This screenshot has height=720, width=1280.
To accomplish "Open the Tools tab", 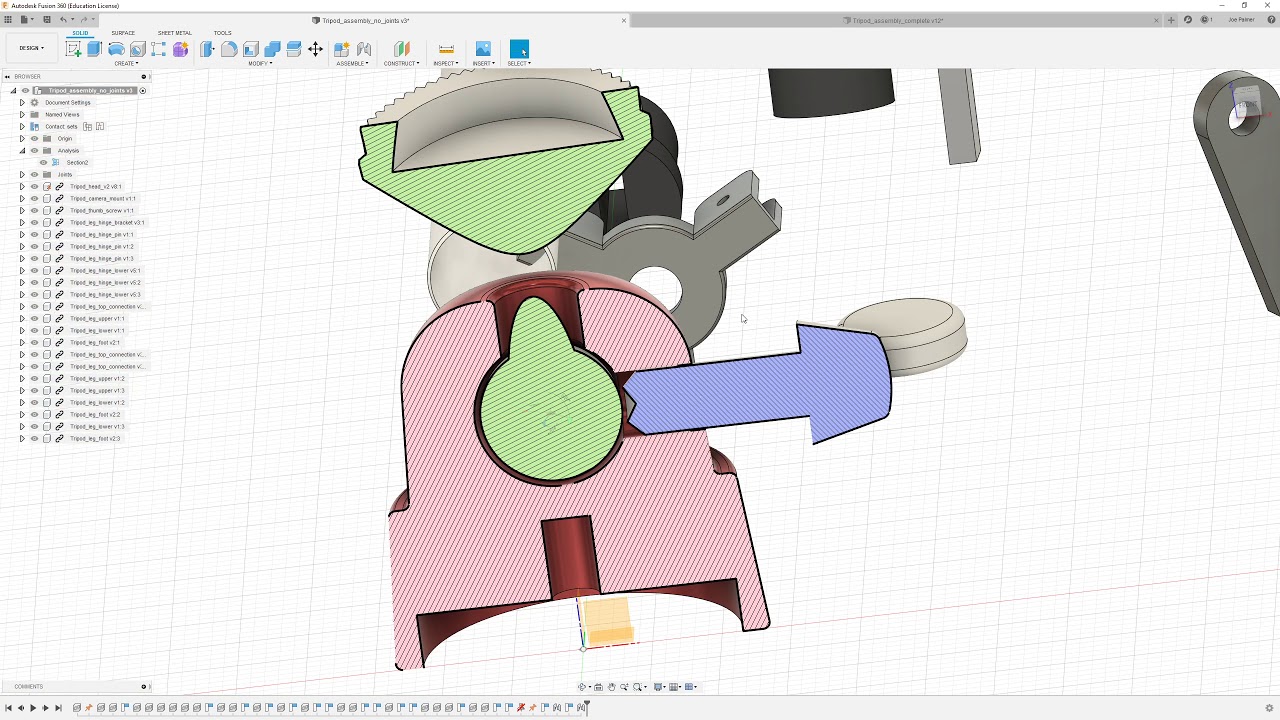I will pos(222,33).
